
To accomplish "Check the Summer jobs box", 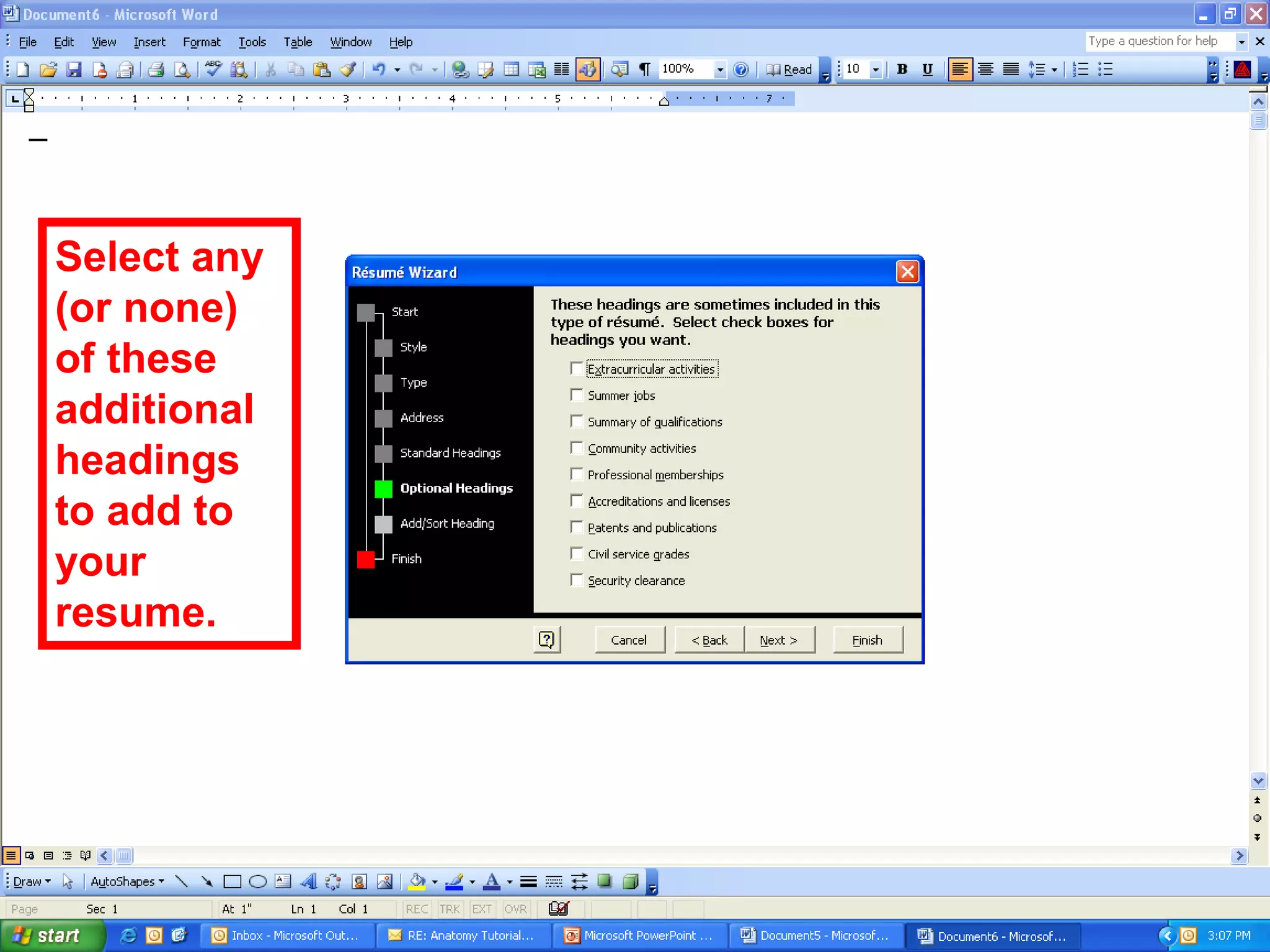I will (x=577, y=395).
